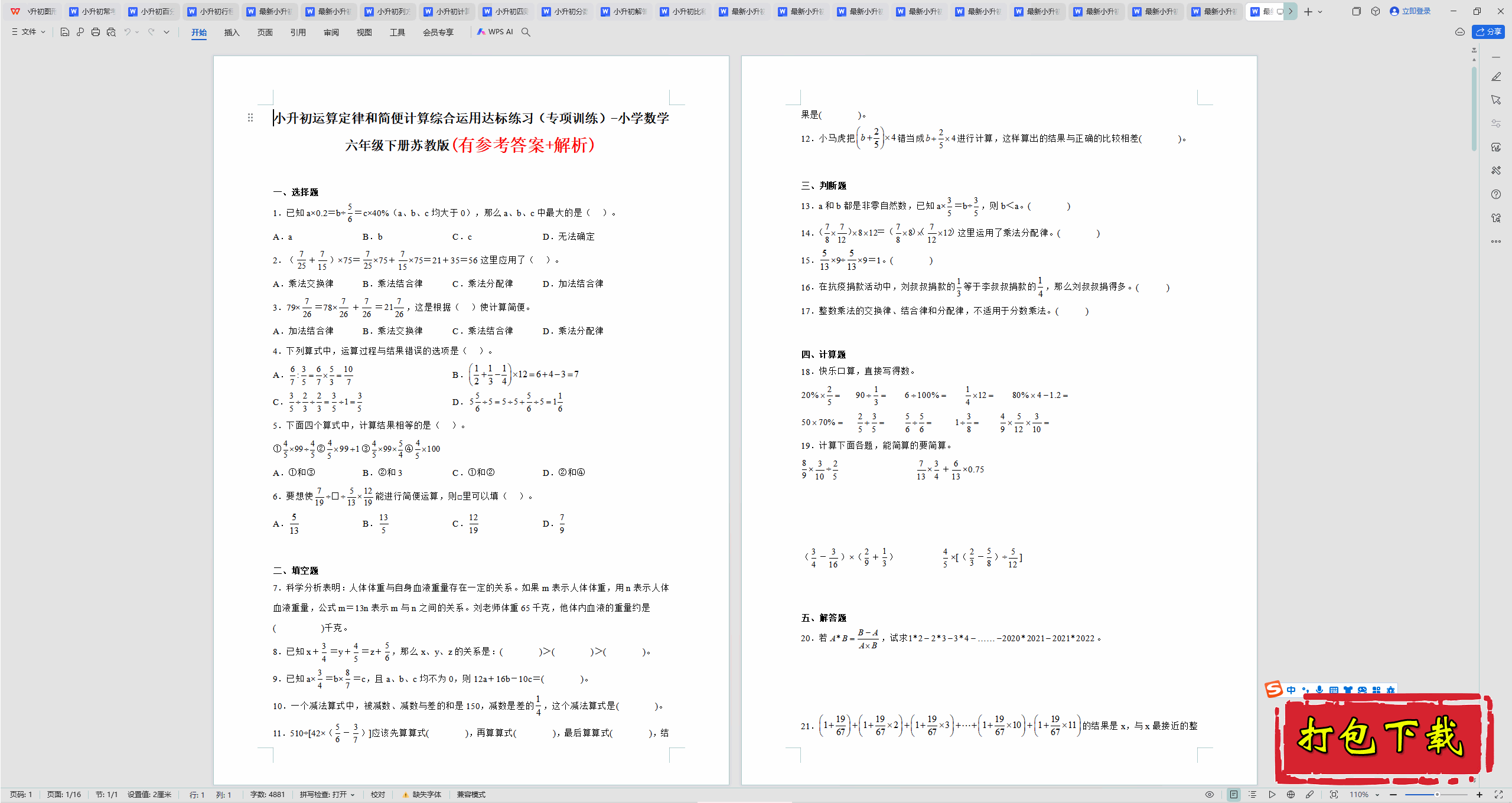Click the tools icon in right sidebar
Viewport: 1512px width, 803px height.
pos(1496,171)
